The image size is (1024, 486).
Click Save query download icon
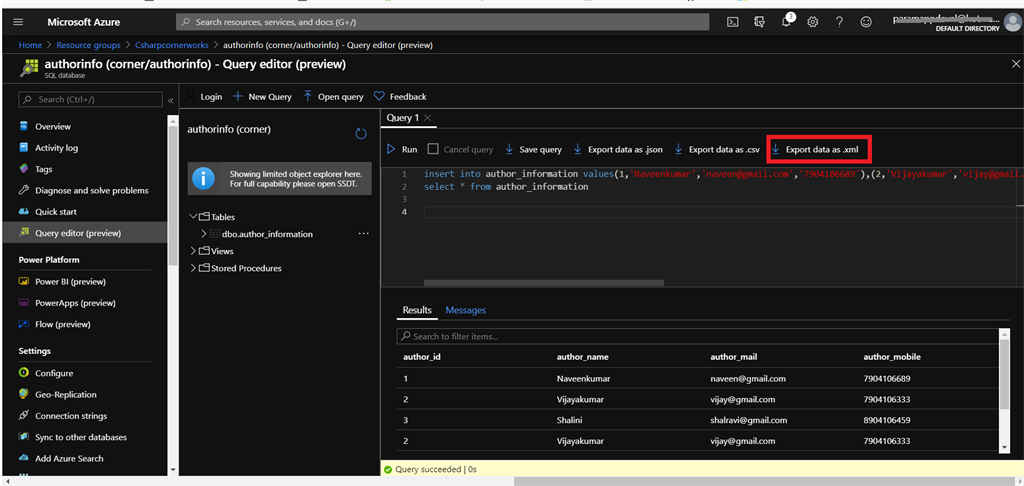pyautogui.click(x=509, y=150)
